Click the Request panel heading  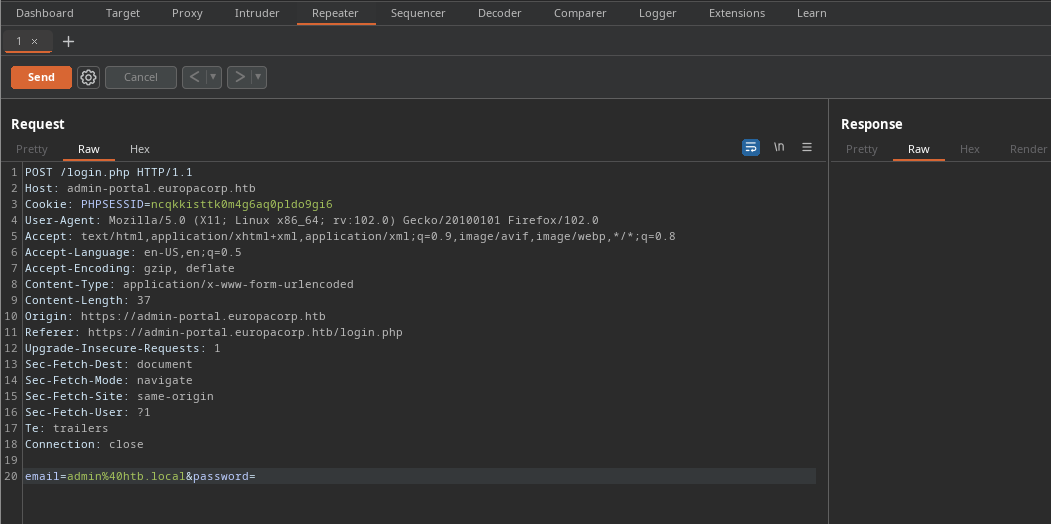[x=38, y=124]
